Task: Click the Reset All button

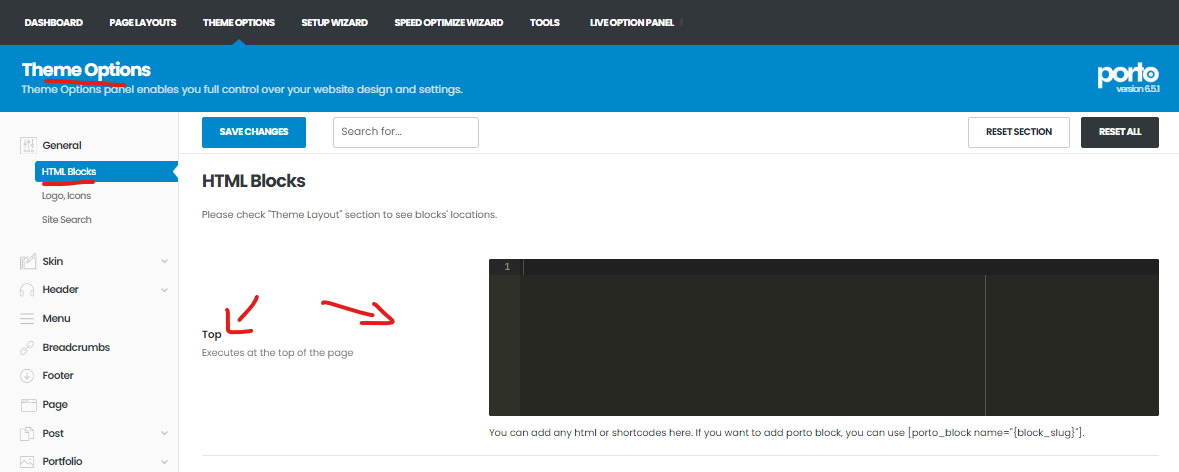Action: pyautogui.click(x=1120, y=132)
